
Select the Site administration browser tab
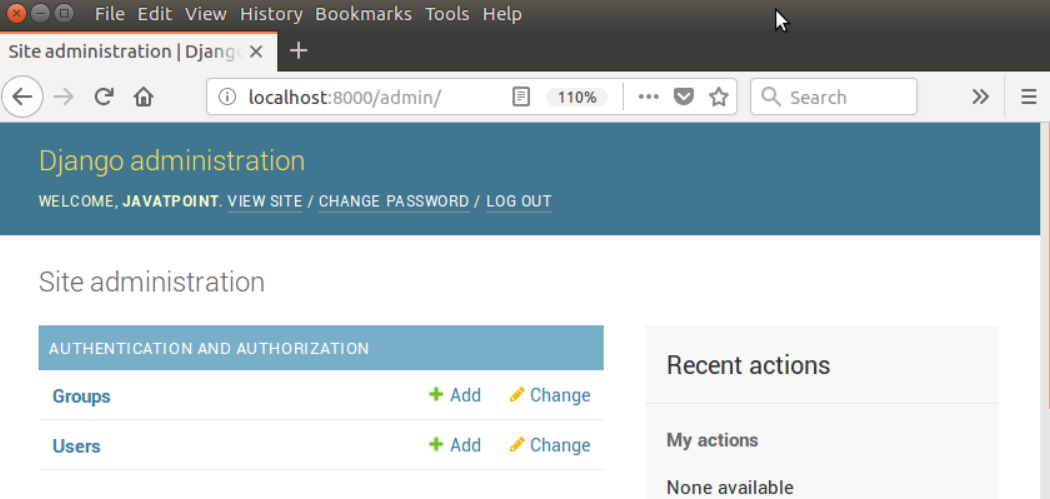[x=139, y=52]
